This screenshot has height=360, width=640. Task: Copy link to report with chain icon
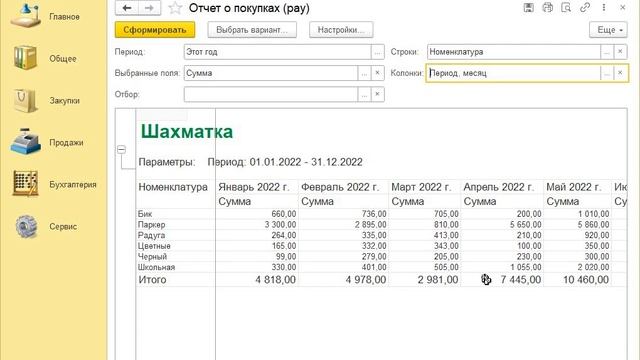click(585, 7)
